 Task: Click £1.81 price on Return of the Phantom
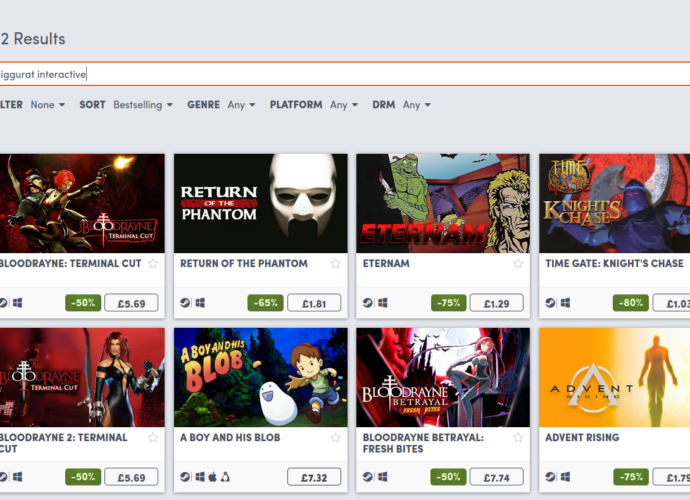[x=314, y=303]
